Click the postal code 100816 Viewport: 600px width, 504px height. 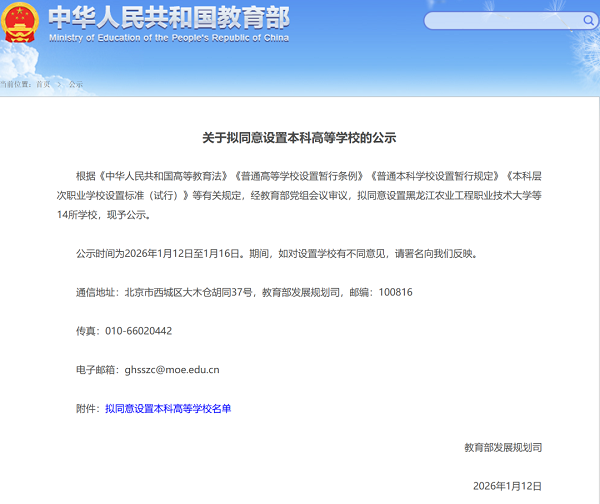[x=392, y=292]
